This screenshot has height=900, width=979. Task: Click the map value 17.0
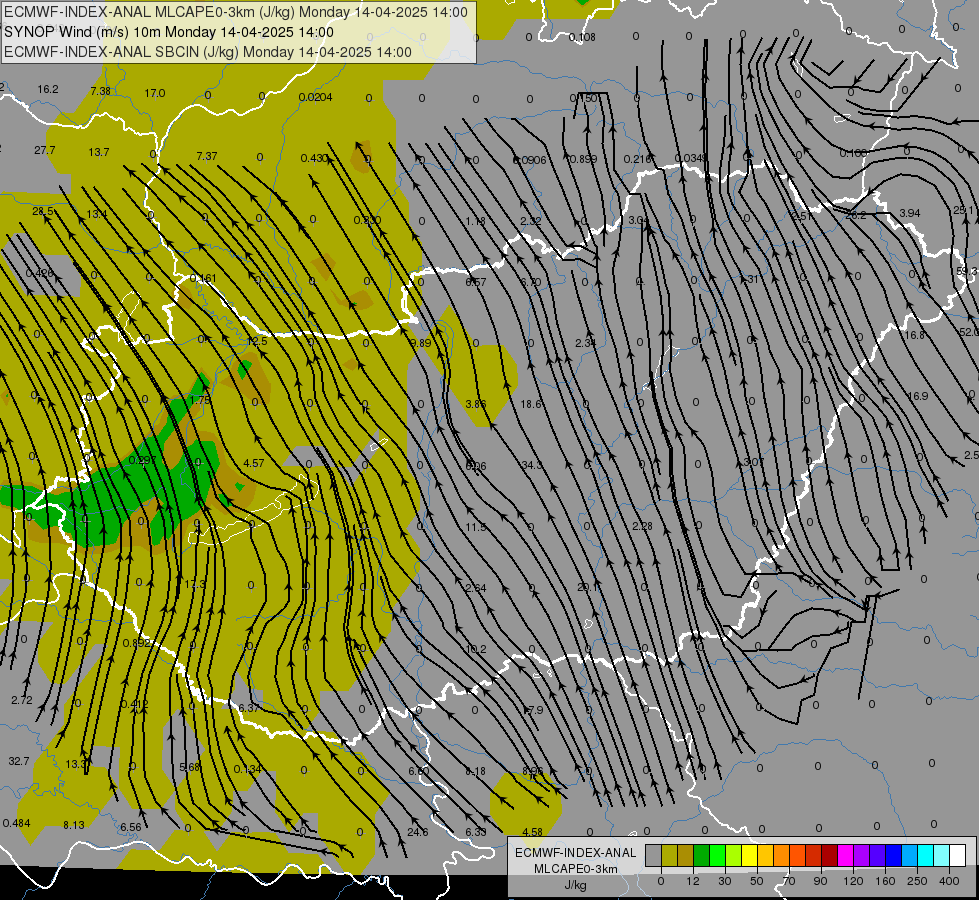coord(155,93)
